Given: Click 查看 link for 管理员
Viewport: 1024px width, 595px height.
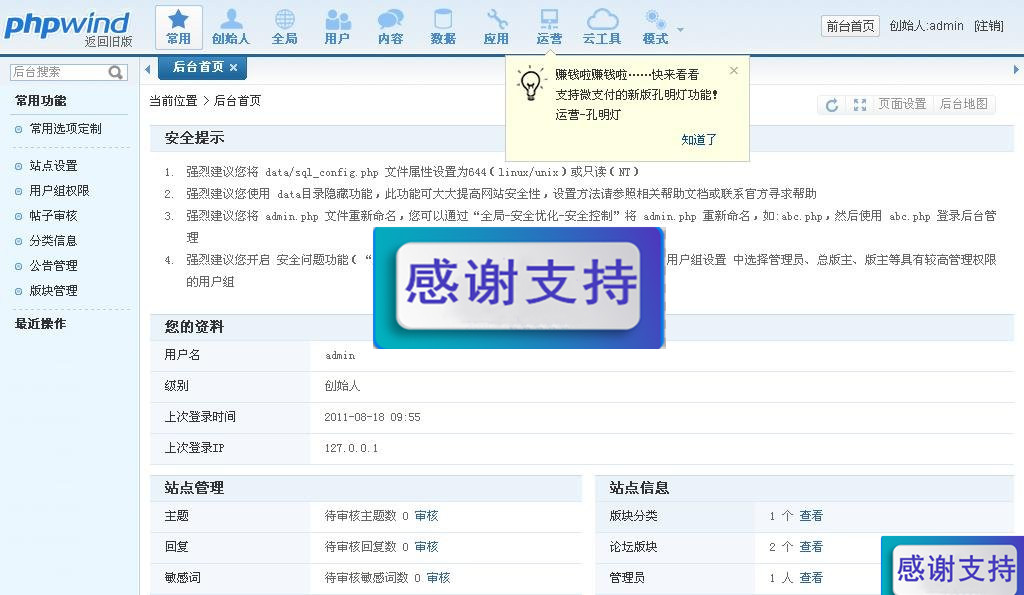Looking at the screenshot, I should pos(811,578).
